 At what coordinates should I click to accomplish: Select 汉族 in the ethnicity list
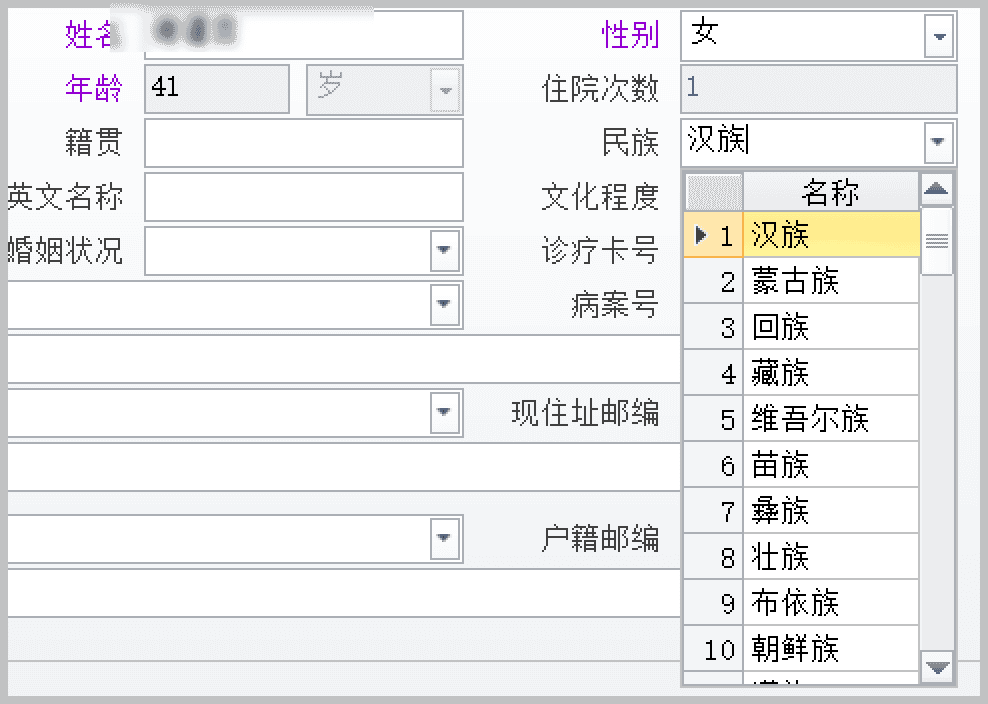(x=831, y=234)
